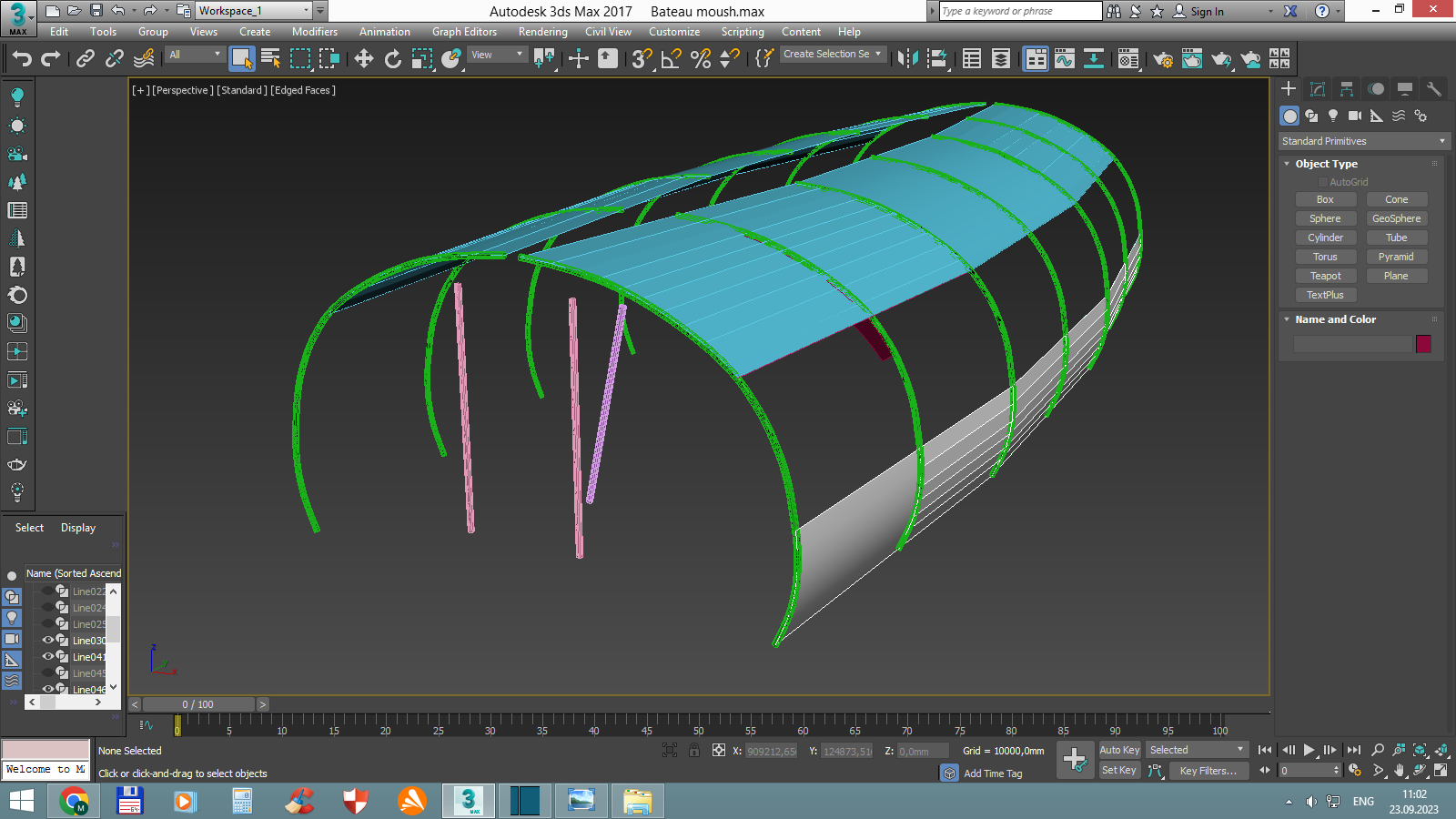Toggle visibility eye for Line030
Image resolution: width=1456 pixels, height=819 pixels.
click(48, 641)
